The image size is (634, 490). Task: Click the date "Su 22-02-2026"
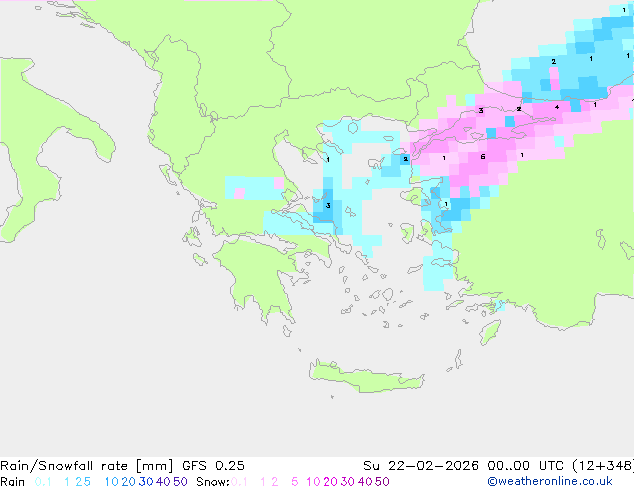[421, 466]
